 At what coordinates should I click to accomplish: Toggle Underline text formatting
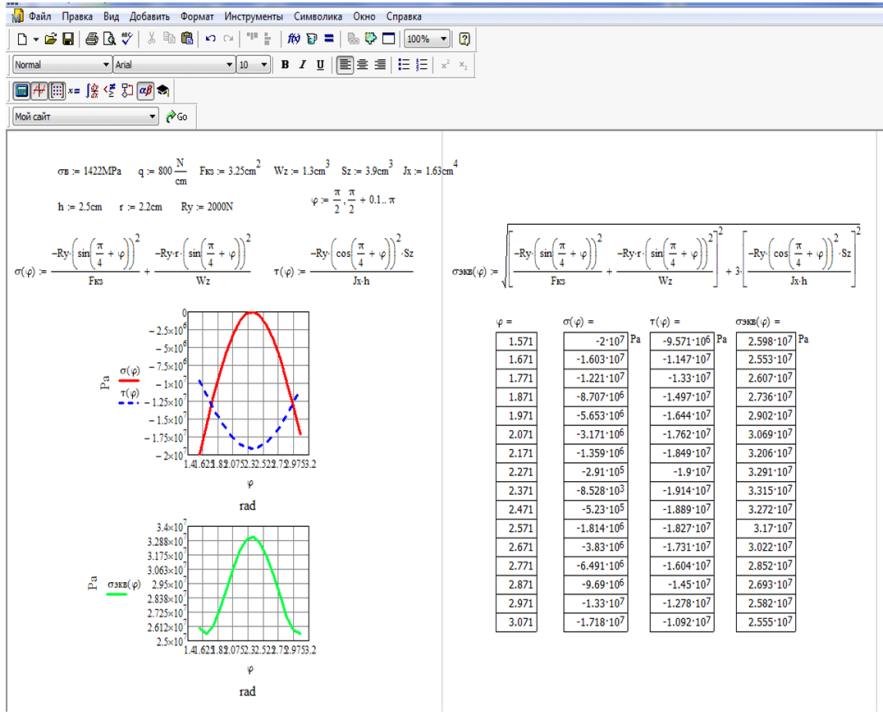click(320, 65)
